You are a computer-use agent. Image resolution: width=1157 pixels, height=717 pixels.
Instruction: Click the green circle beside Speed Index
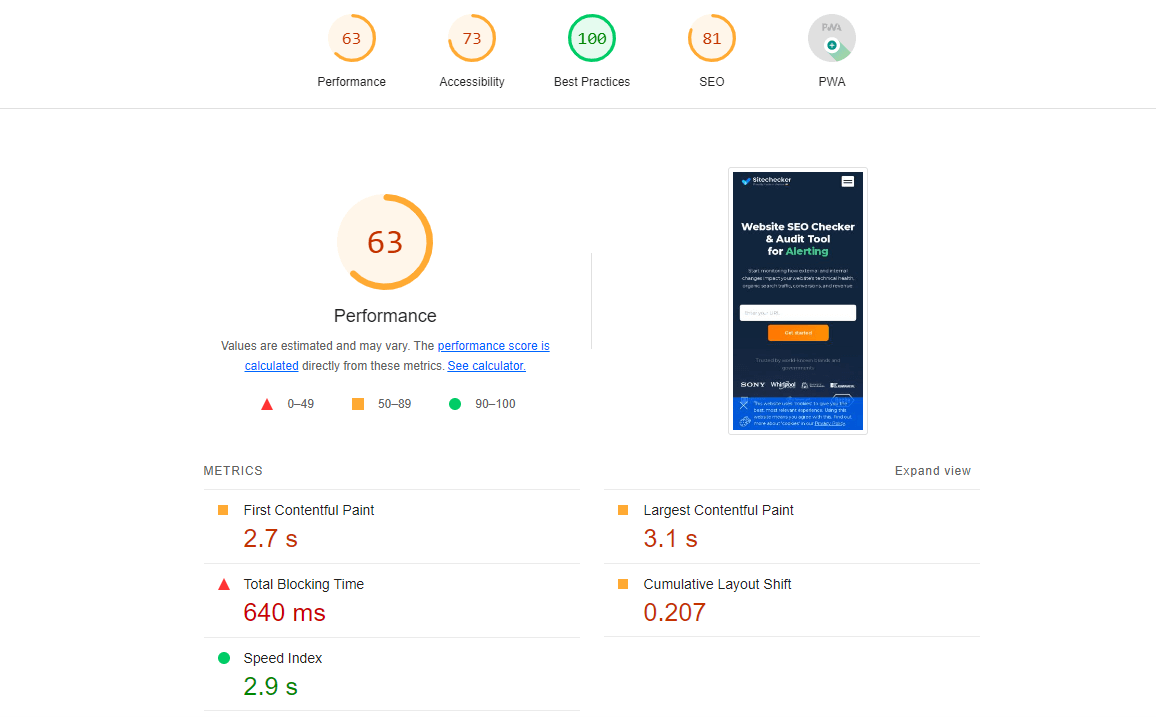click(x=224, y=658)
